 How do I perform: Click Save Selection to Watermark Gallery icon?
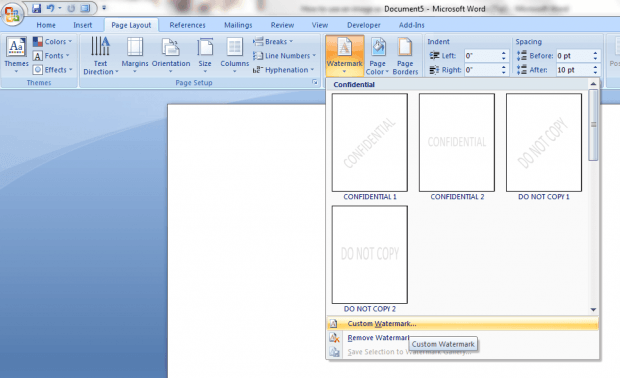(334, 352)
